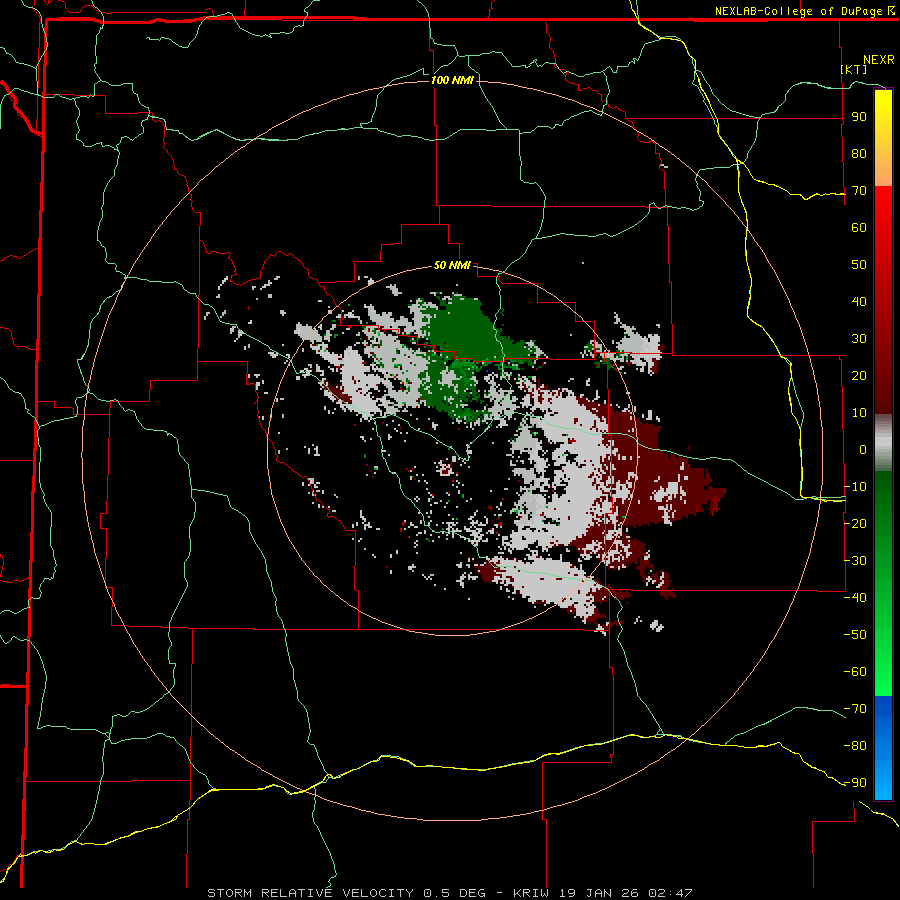
Task: Click the 100 NMI range ring label
Action: point(452,80)
